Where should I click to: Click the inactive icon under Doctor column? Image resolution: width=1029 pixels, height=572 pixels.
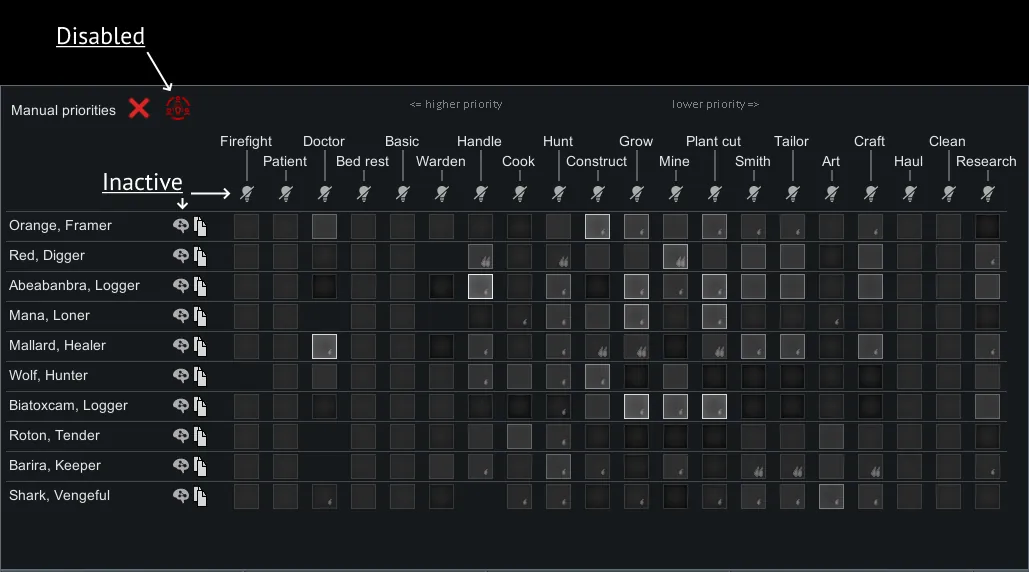pos(324,192)
